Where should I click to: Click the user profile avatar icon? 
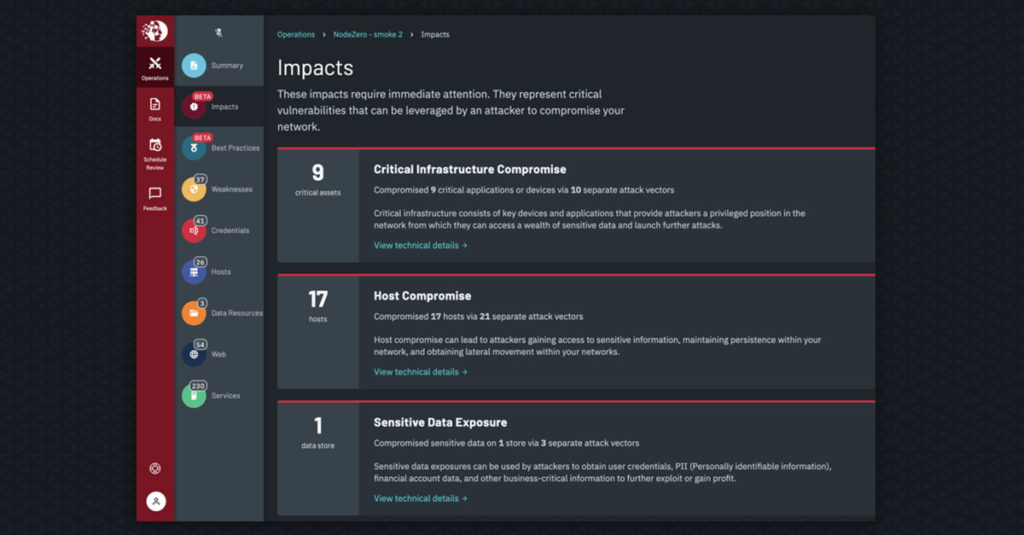[x=155, y=501]
